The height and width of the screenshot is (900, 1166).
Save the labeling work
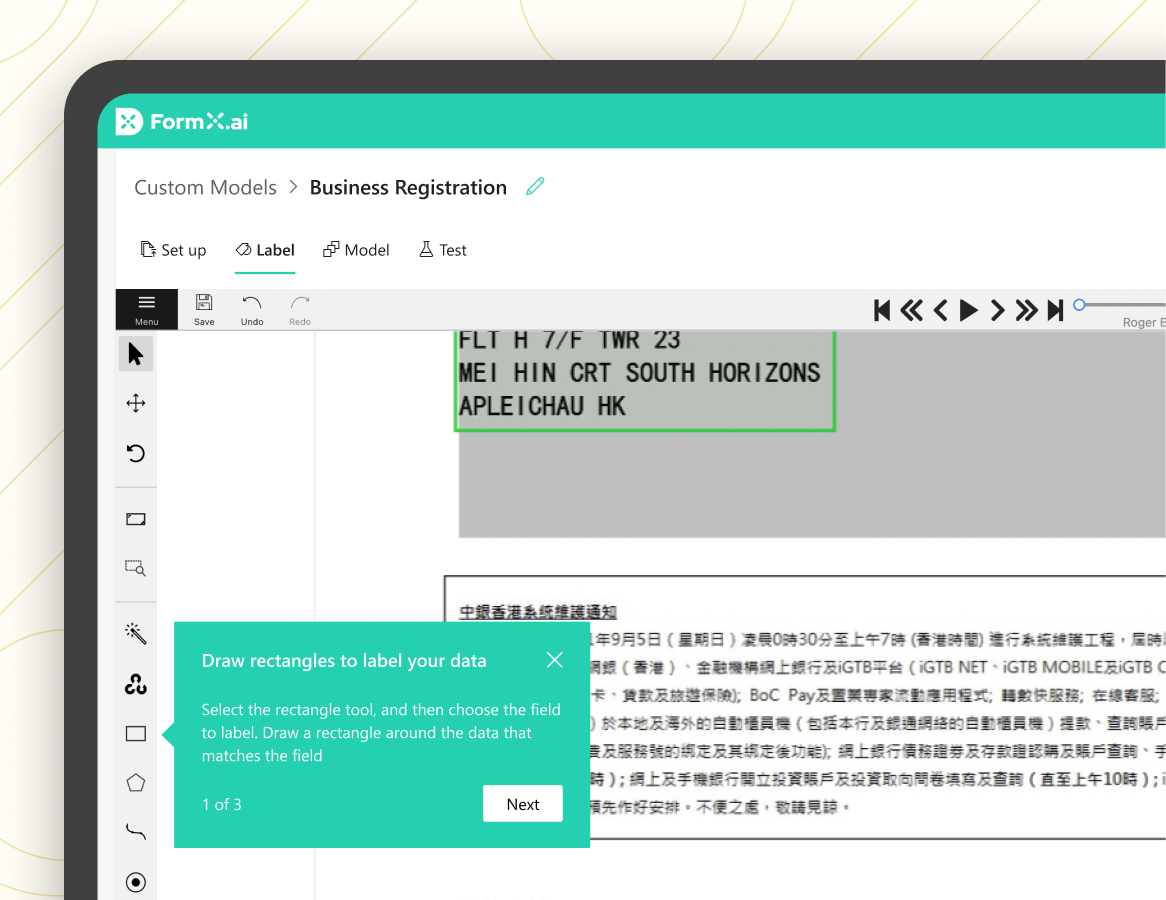[x=204, y=309]
